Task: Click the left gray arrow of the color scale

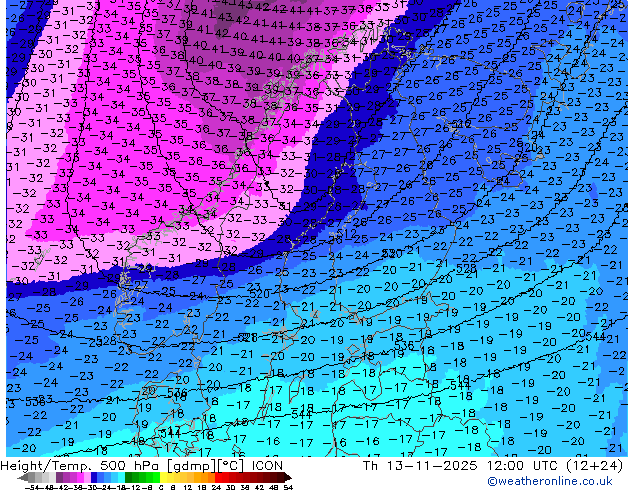Action: 23,478
